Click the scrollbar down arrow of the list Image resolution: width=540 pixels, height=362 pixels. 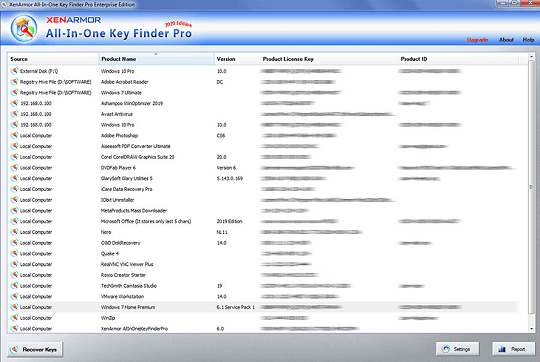(x=531, y=329)
